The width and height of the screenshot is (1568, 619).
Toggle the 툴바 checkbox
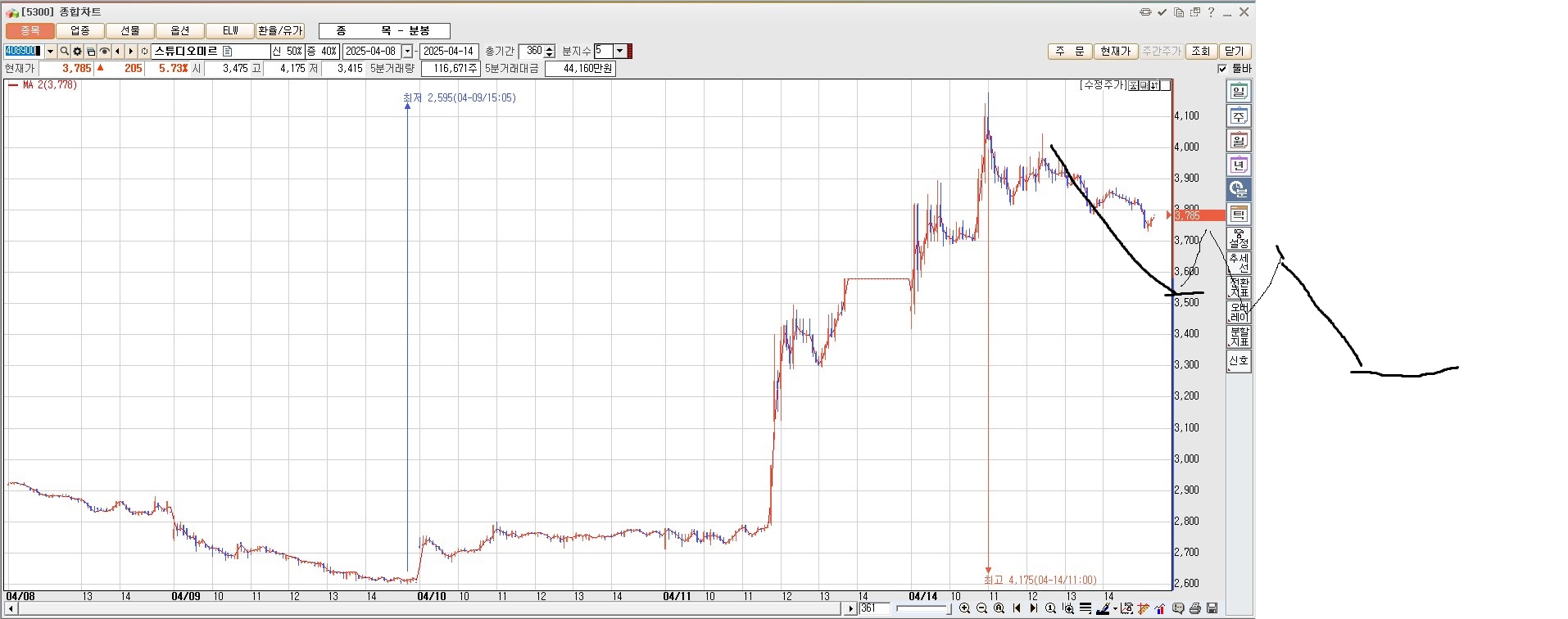tap(1223, 69)
